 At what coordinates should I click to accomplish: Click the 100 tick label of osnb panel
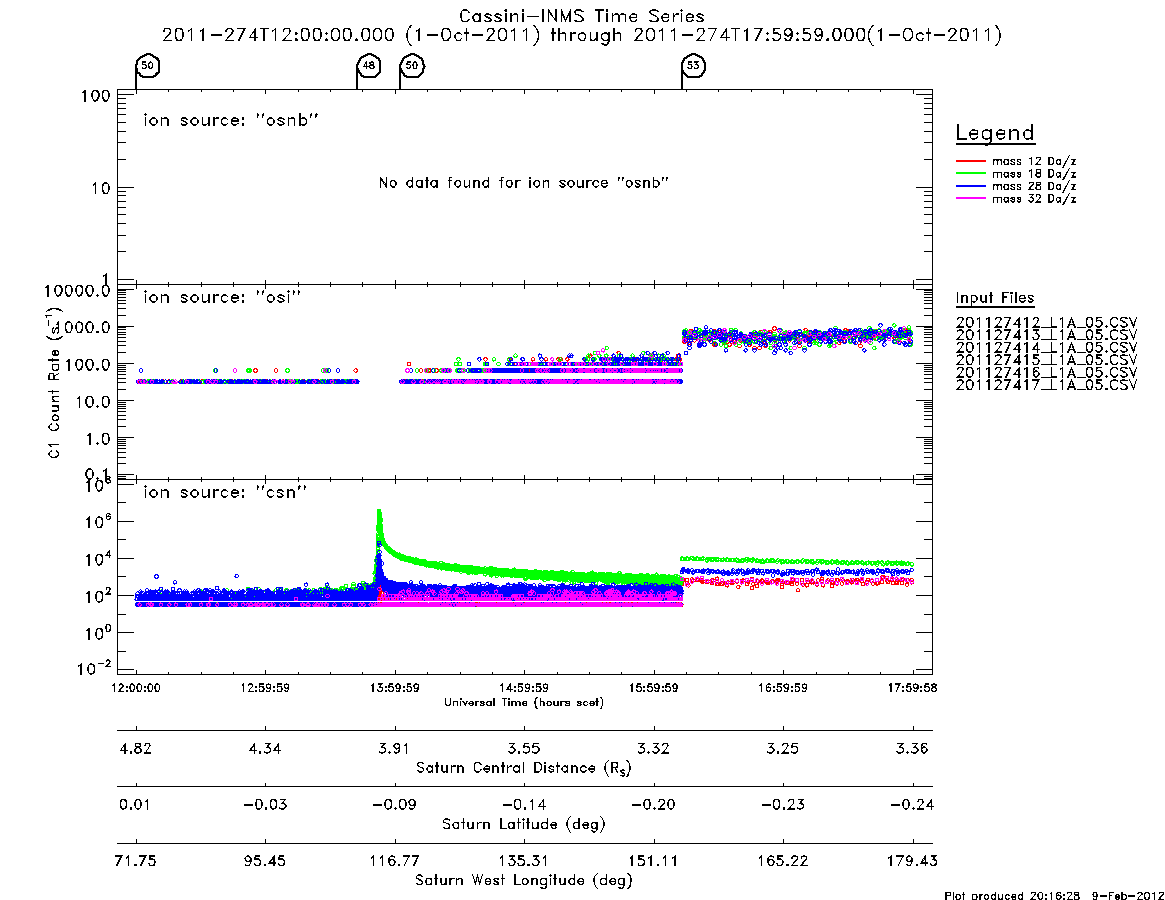[x=96, y=96]
